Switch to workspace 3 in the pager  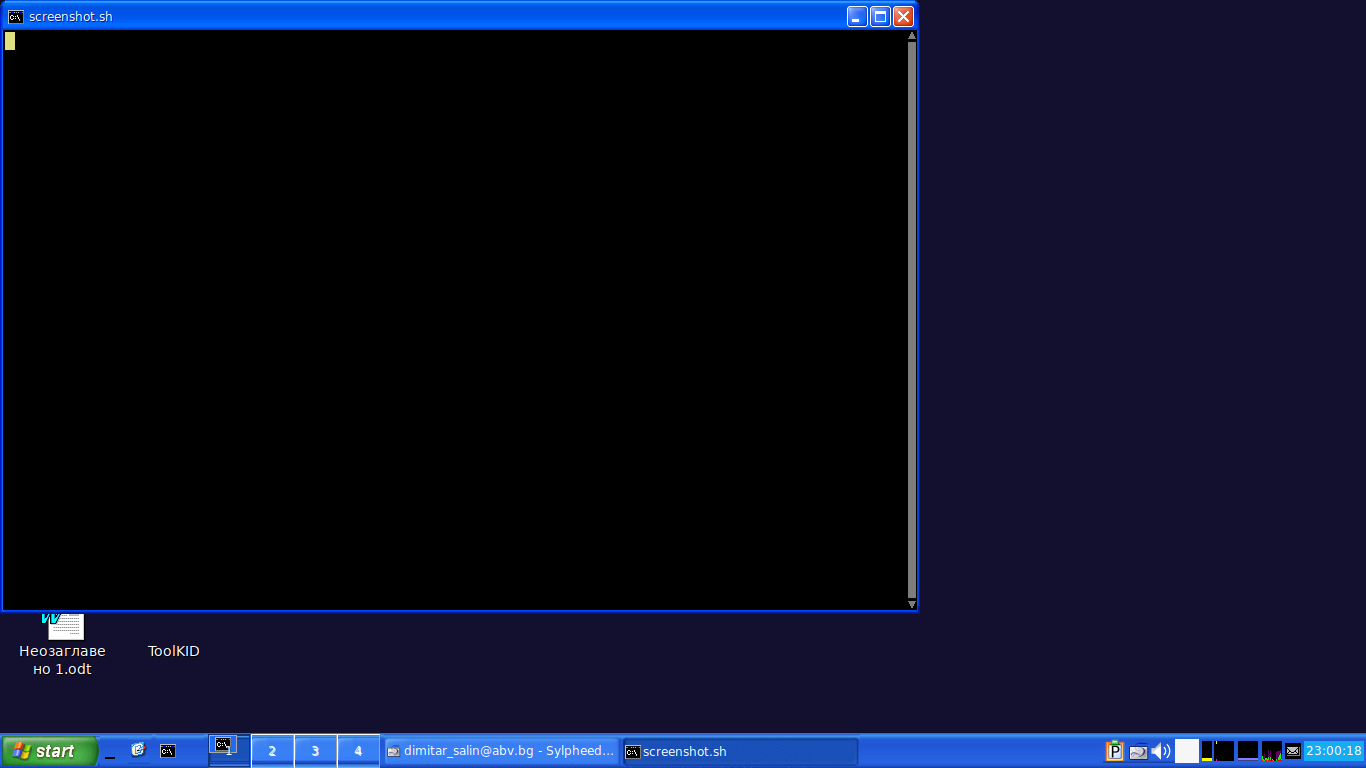click(315, 751)
